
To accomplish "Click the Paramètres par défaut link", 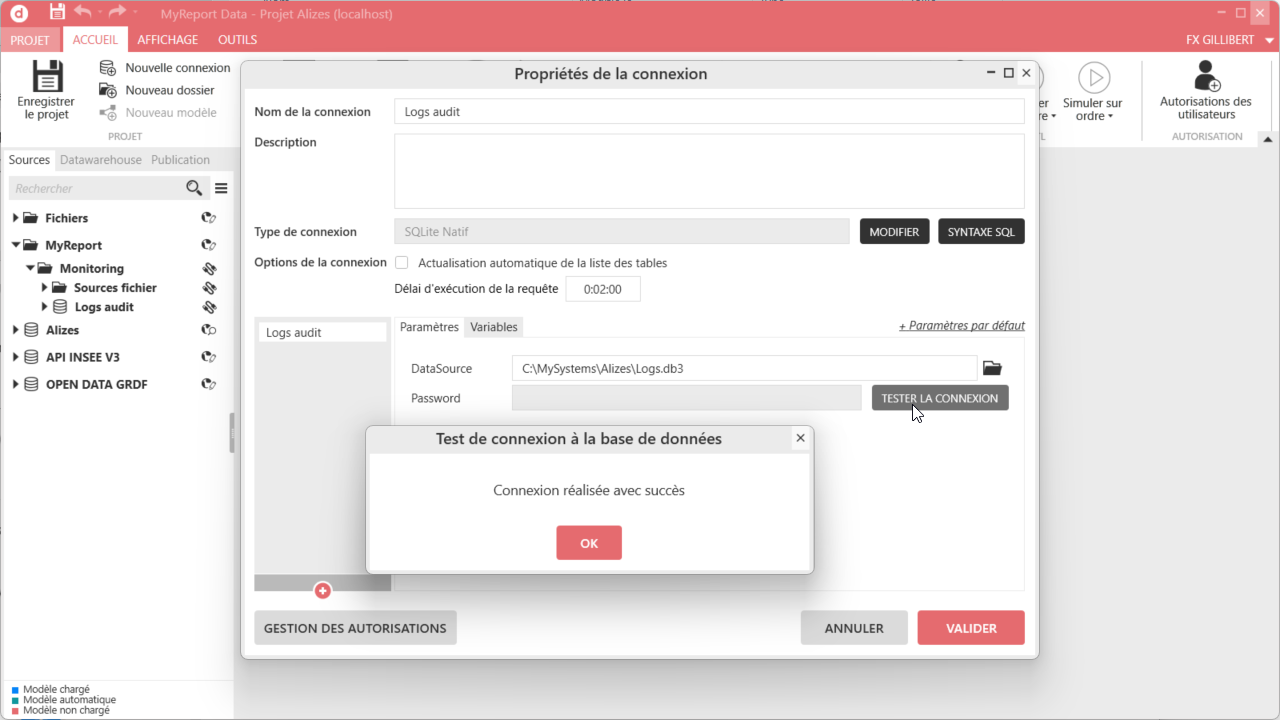I will (961, 325).
